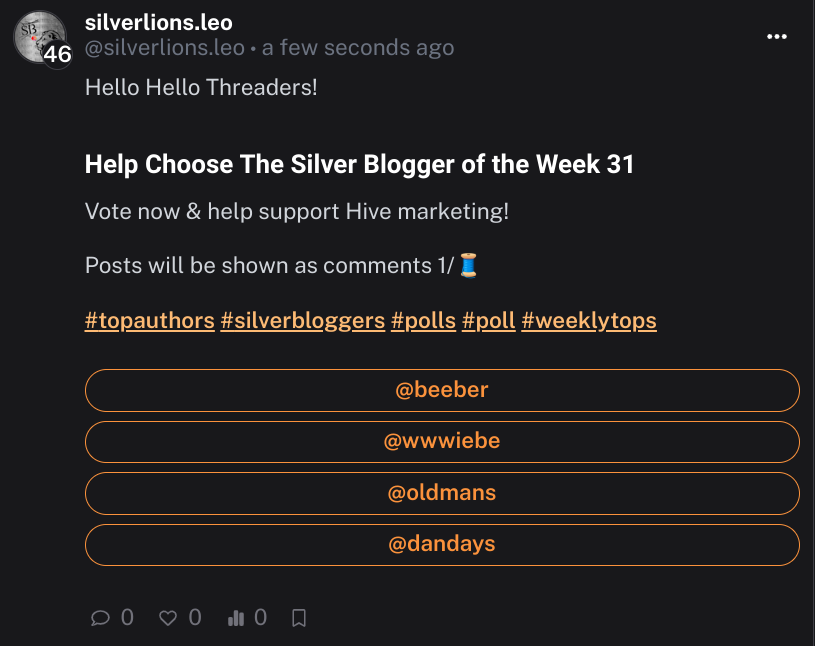
Task: Click the comment speech bubble icon
Action: click(100, 617)
